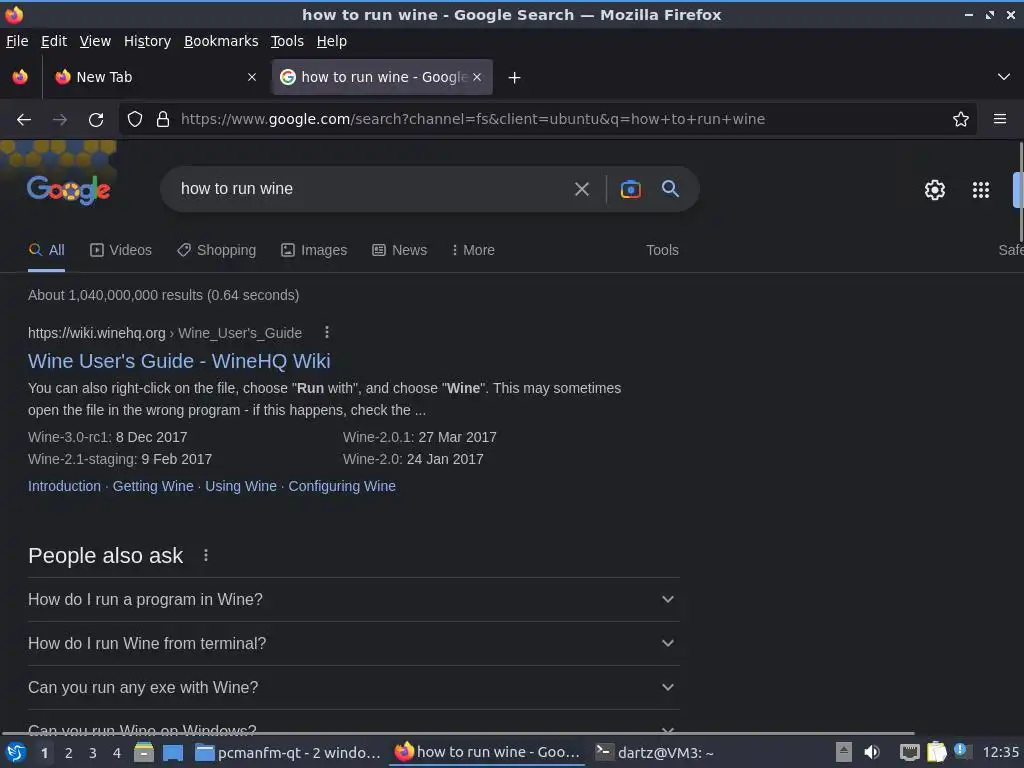The height and width of the screenshot is (768, 1024).
Task: Open update notifier tray icon
Action: point(961,750)
